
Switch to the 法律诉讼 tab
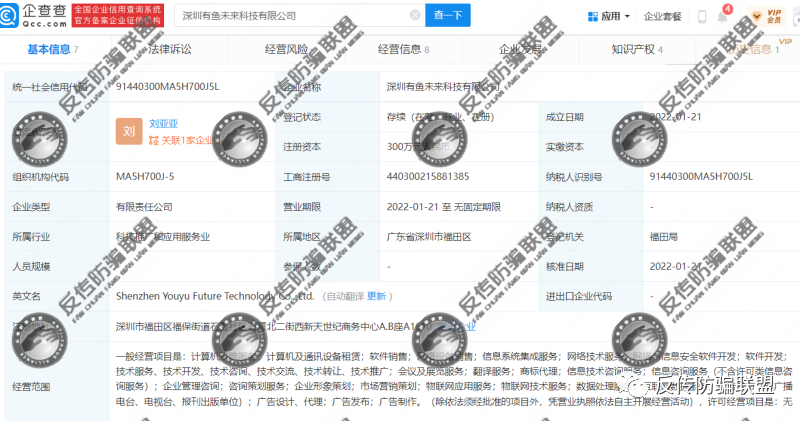(169, 49)
